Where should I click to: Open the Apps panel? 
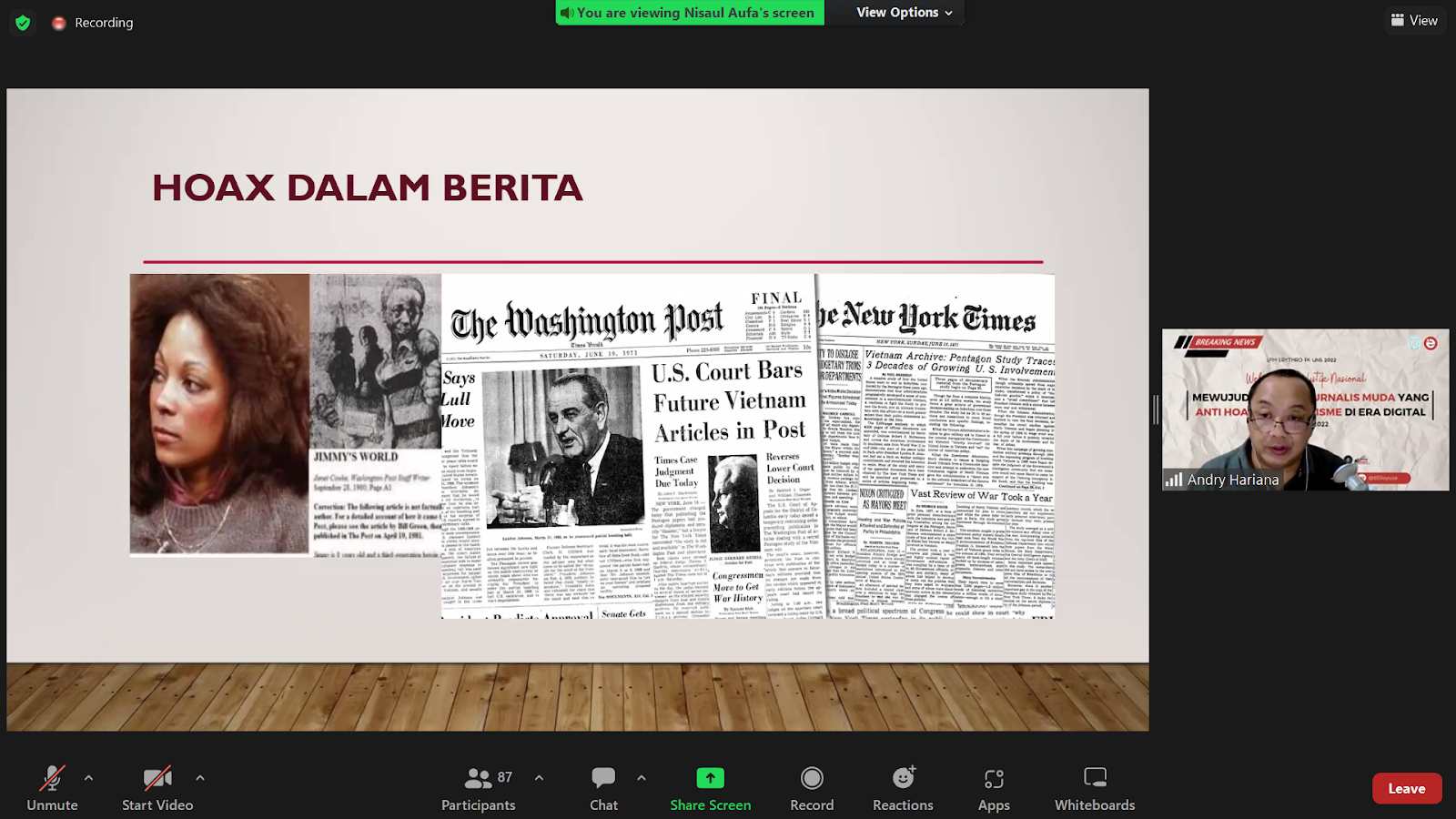(x=994, y=788)
